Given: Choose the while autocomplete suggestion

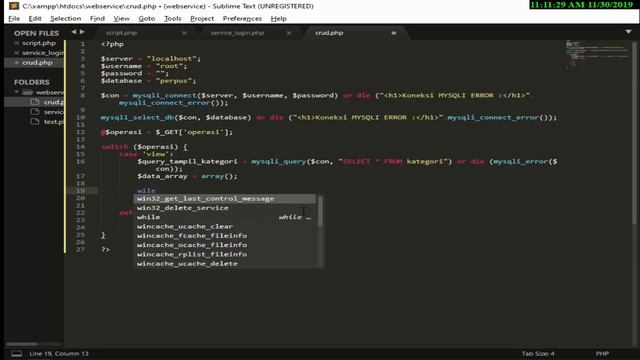Looking at the screenshot, I should (225, 217).
